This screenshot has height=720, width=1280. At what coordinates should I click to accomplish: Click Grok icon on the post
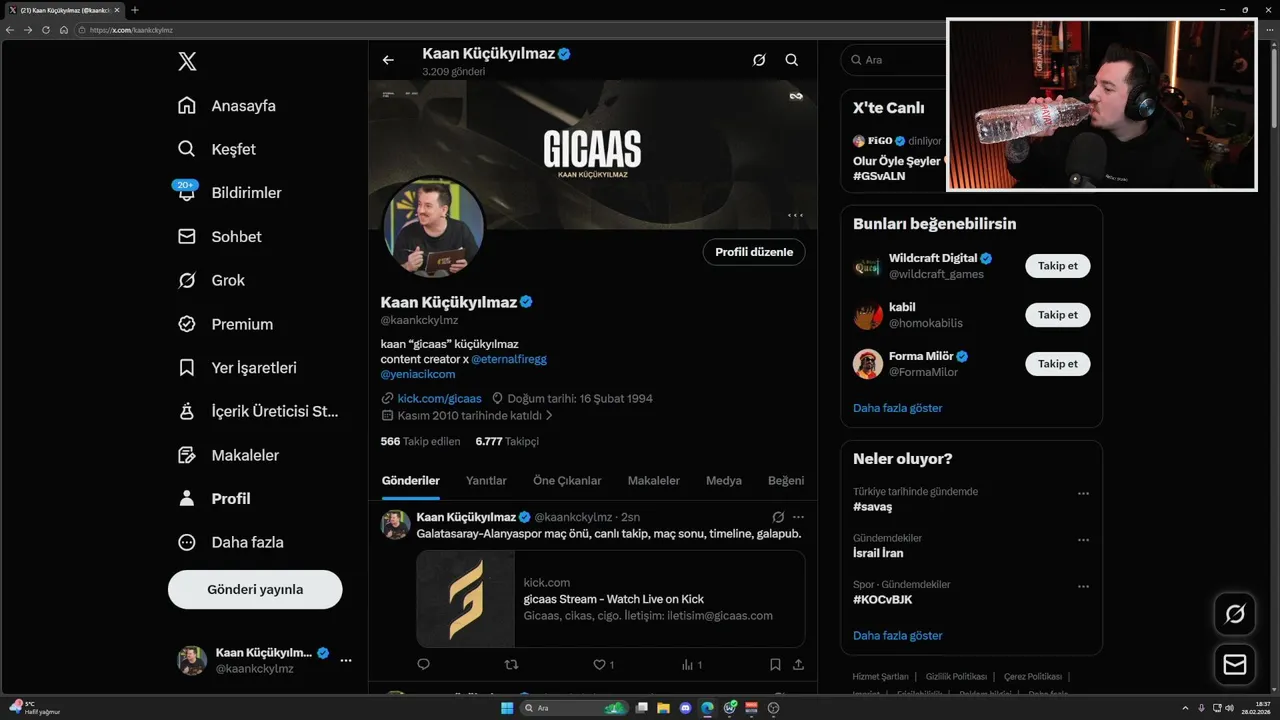[x=778, y=517]
